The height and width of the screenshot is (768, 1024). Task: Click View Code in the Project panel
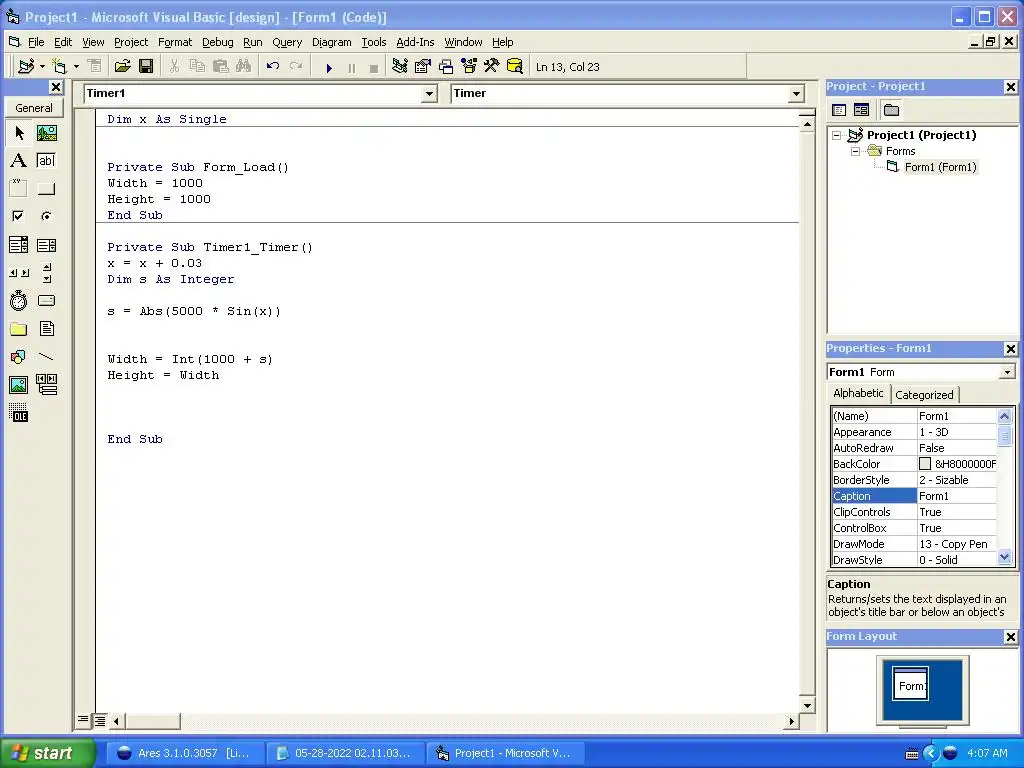(x=839, y=110)
